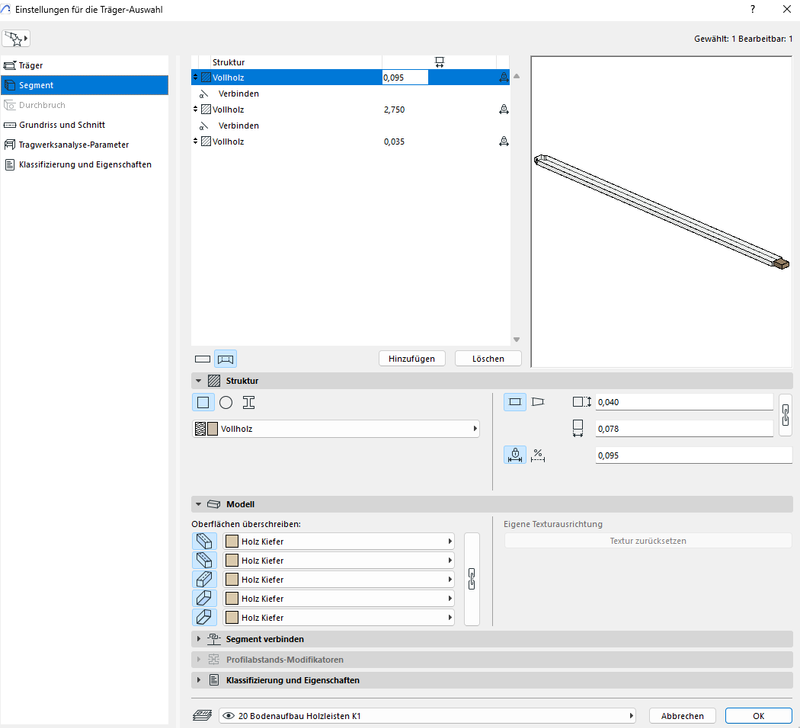This screenshot has width=800, height=728.
Task: Toggle chain link between height and width
Action: point(786,415)
